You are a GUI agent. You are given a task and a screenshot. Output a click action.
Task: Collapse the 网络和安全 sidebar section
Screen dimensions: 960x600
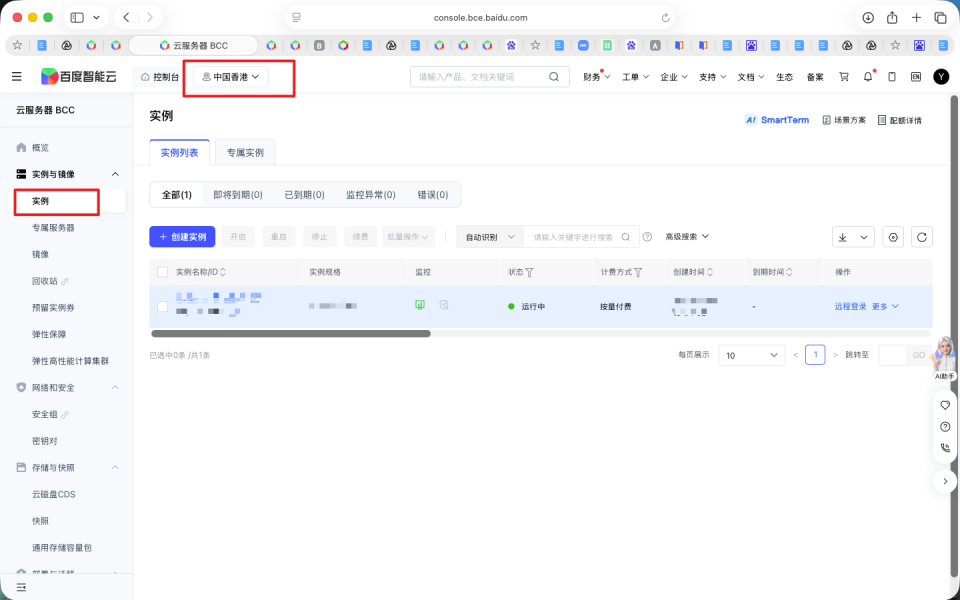point(115,388)
